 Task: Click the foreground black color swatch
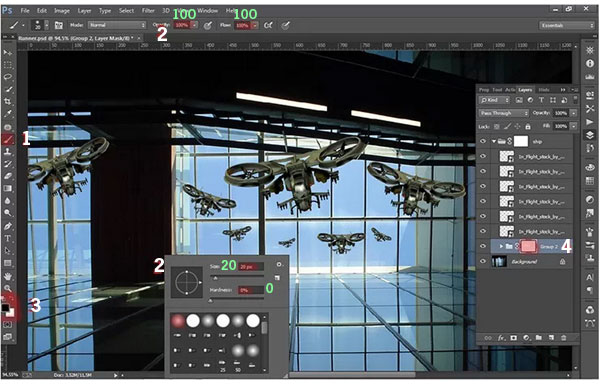click(5, 308)
